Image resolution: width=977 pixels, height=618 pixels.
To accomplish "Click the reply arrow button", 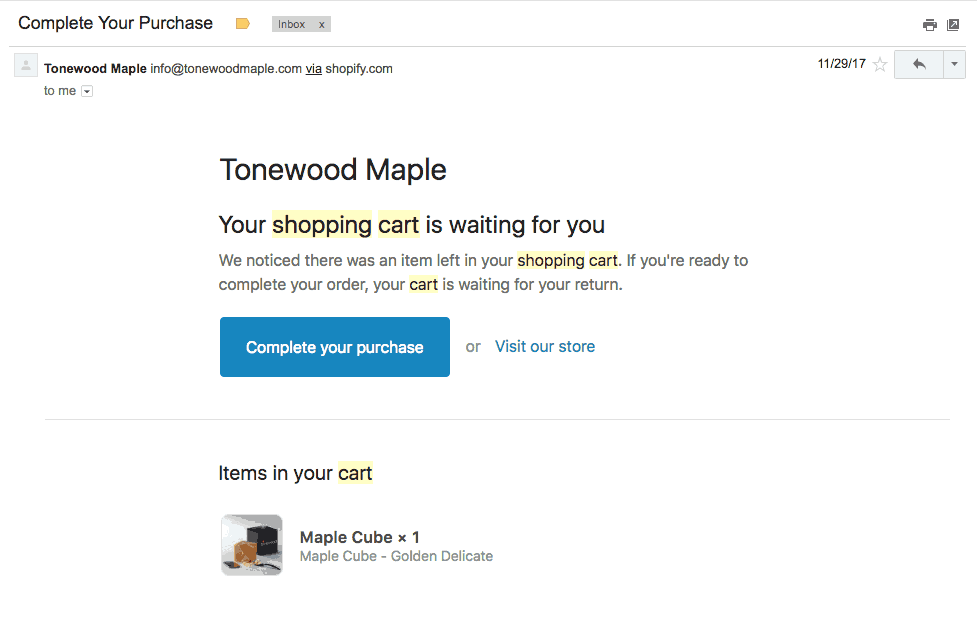I will pyautogui.click(x=918, y=64).
